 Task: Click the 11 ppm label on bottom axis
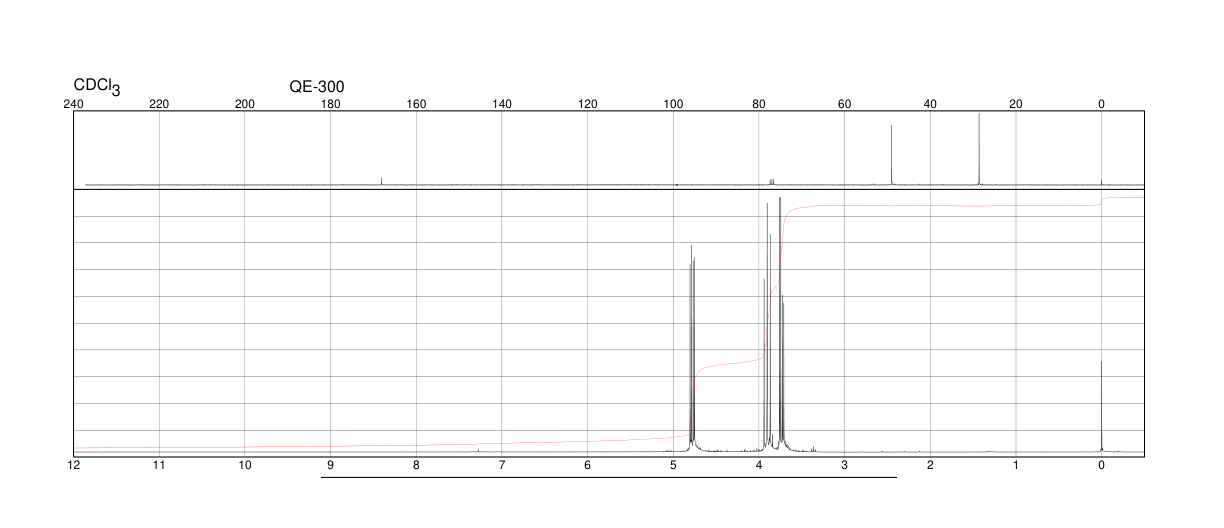pos(159,465)
